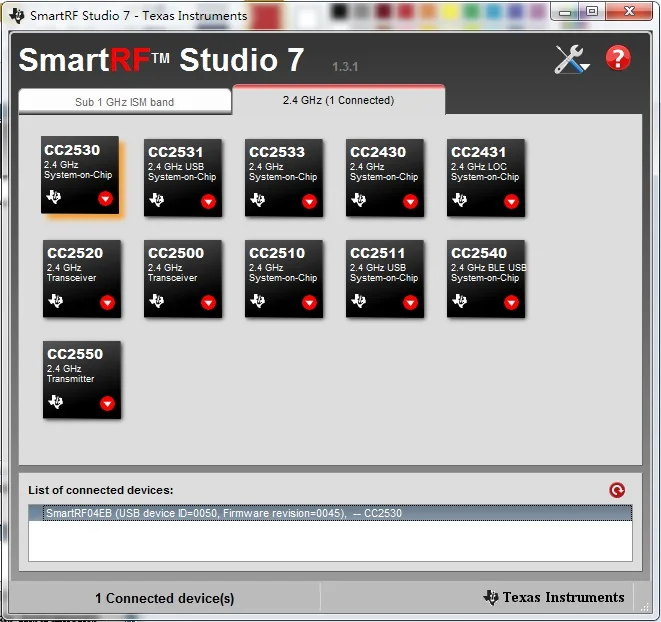
Task: Click the TI logo on the CC2511 tile
Action: click(359, 301)
